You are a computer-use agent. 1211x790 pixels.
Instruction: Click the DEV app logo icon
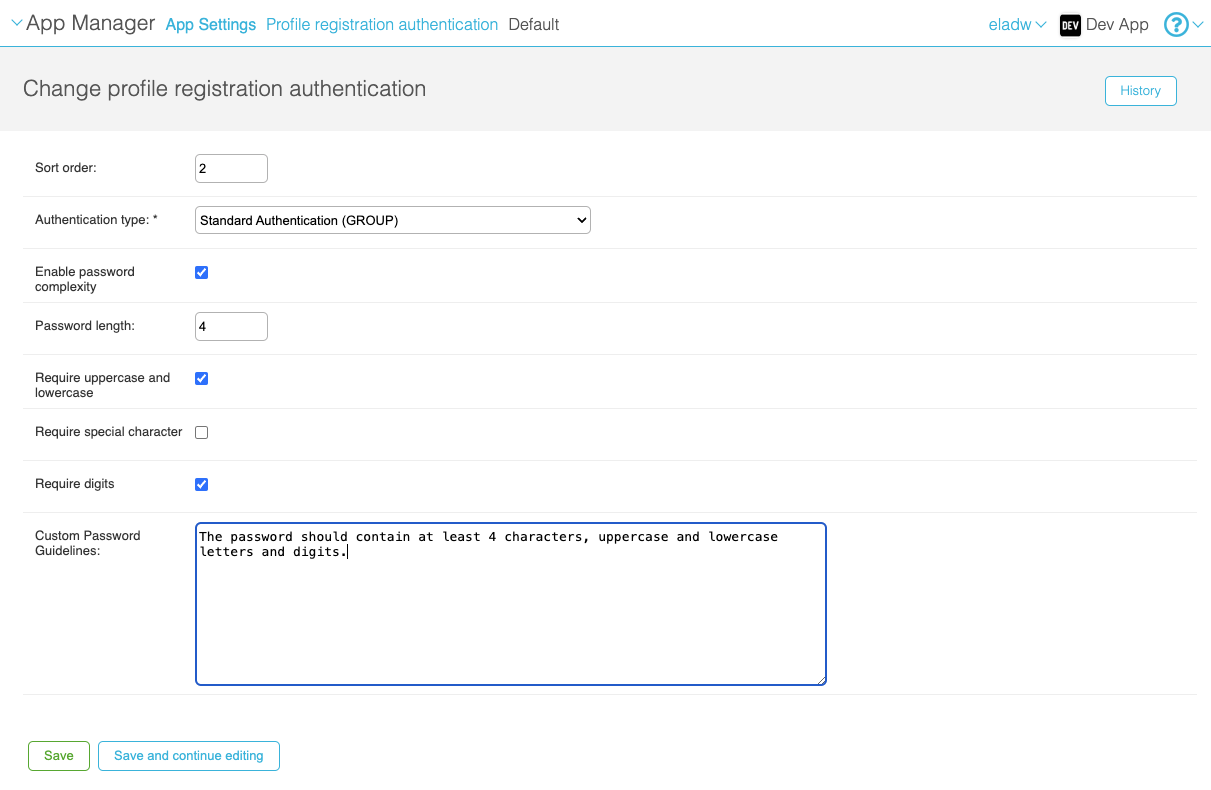point(1070,25)
